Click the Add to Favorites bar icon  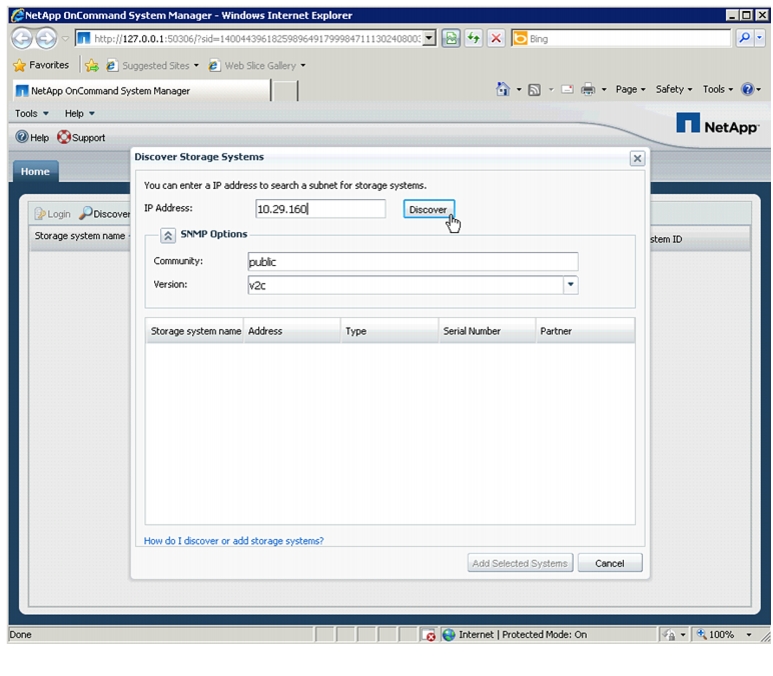pos(91,66)
